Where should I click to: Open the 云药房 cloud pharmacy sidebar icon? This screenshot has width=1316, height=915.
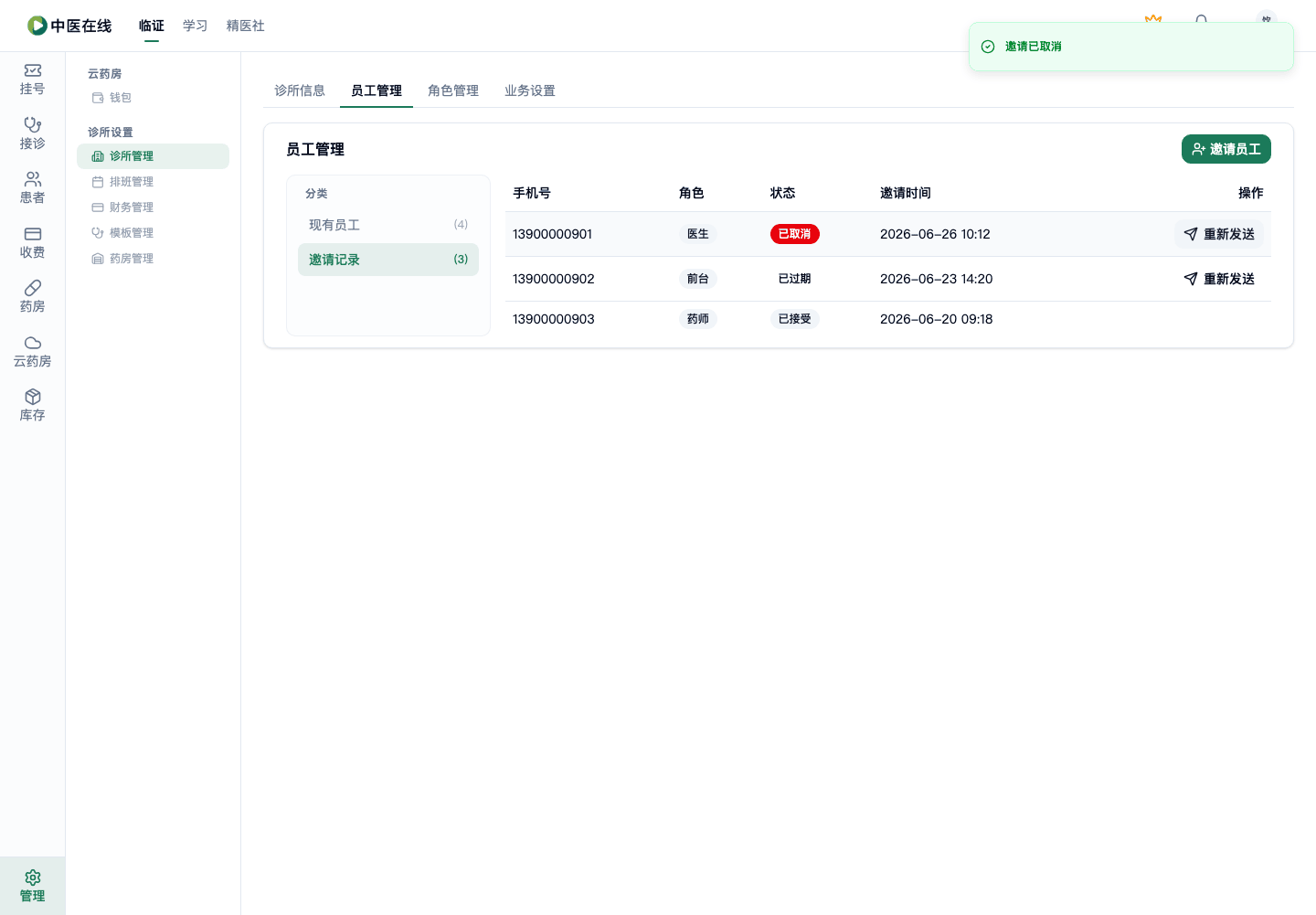[32, 352]
